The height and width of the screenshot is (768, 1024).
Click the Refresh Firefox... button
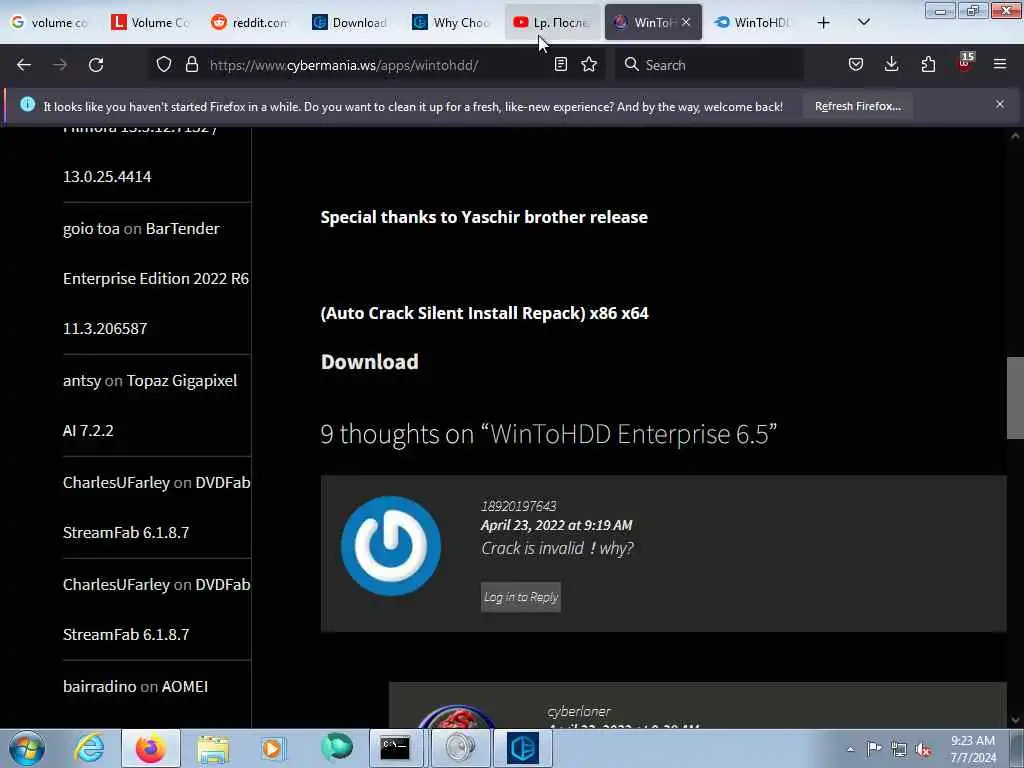pyautogui.click(x=857, y=106)
